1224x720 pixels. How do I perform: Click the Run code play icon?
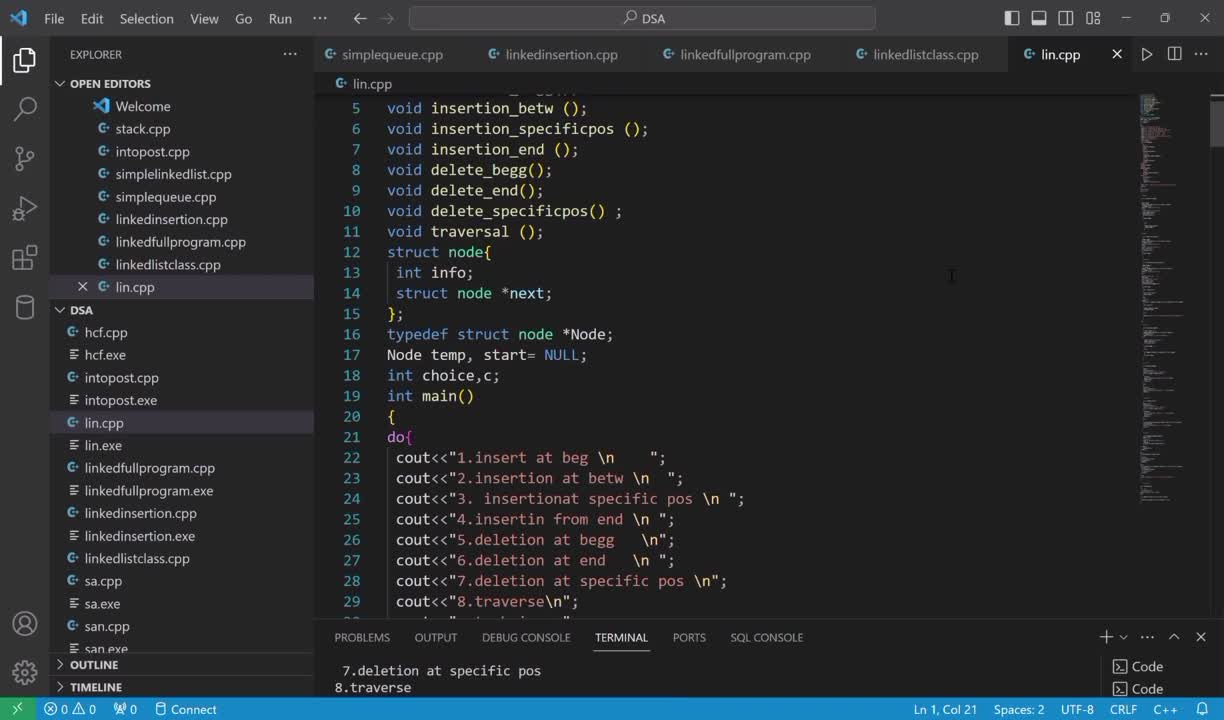1147,54
